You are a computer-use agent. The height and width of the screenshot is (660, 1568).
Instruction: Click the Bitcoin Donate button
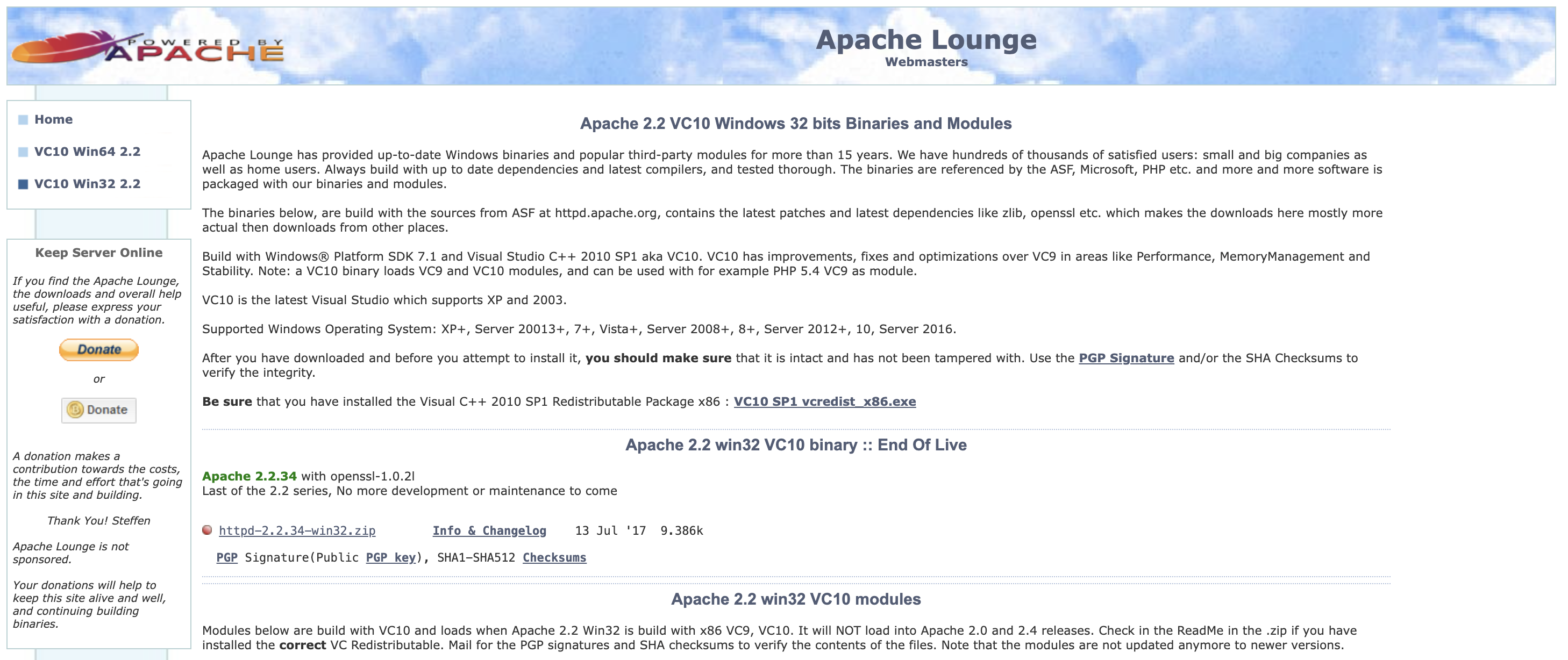point(98,410)
